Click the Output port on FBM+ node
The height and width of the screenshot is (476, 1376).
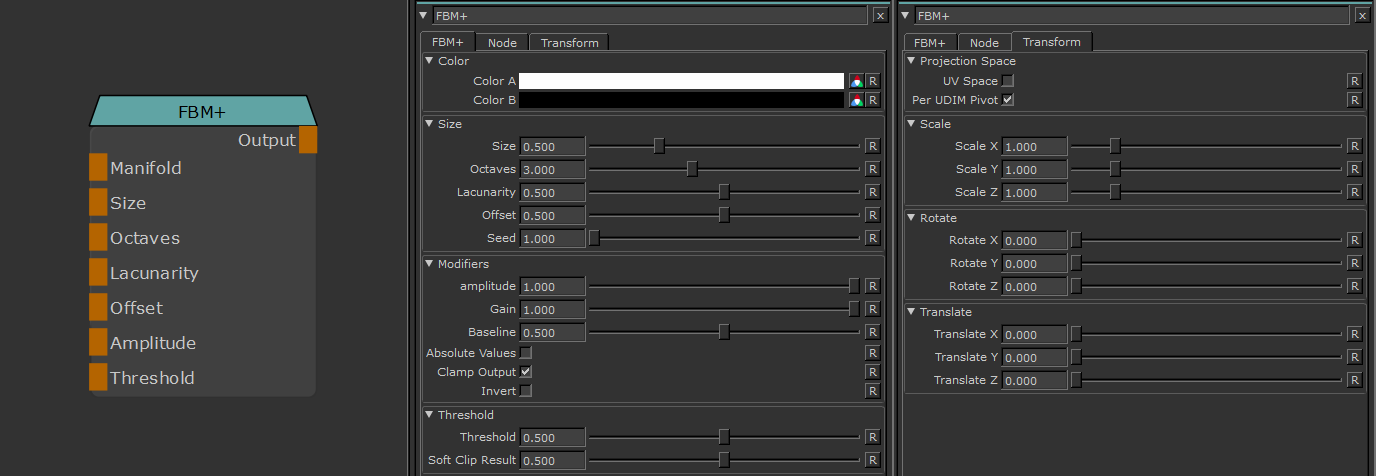308,140
